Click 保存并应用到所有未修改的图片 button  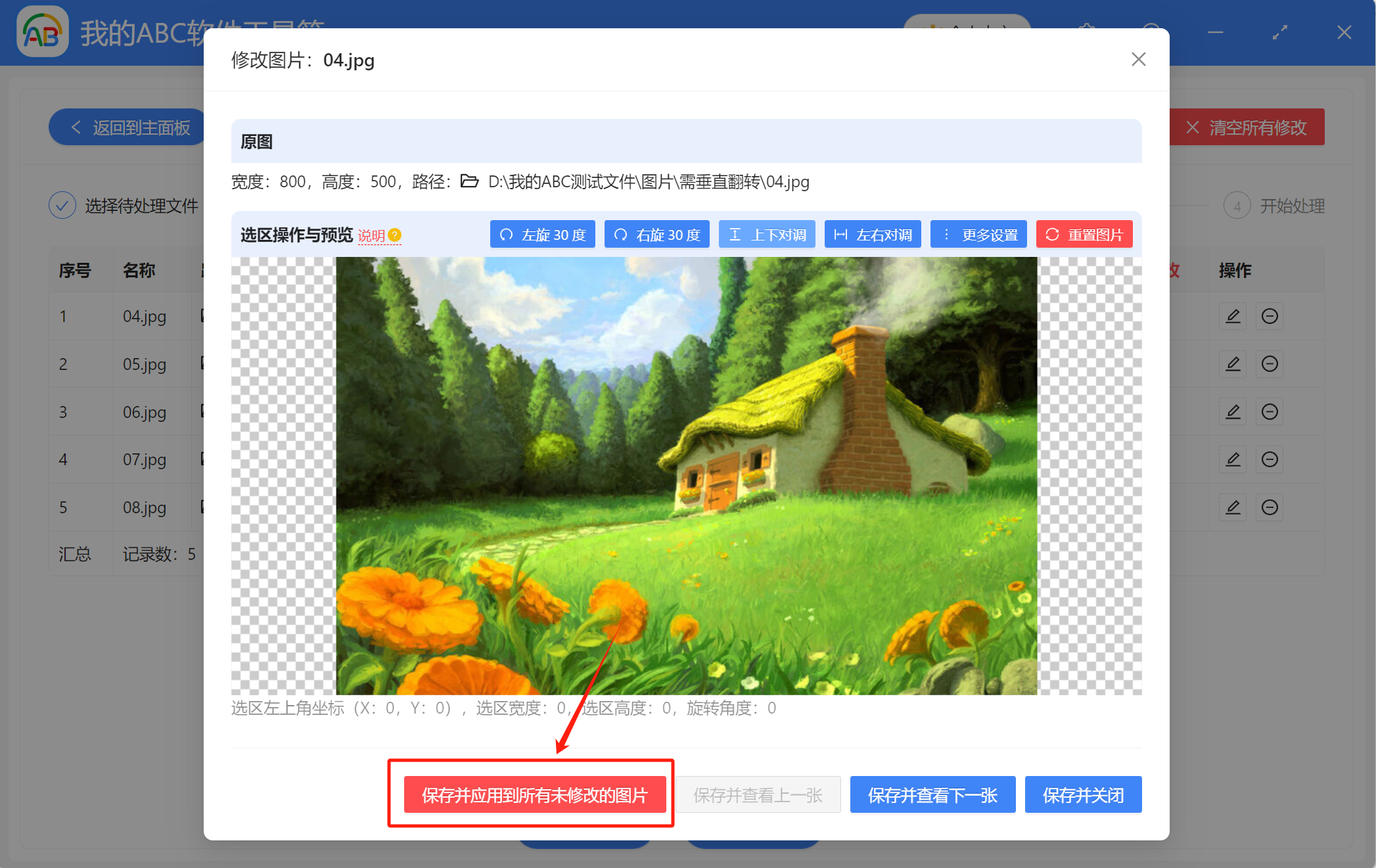[534, 795]
